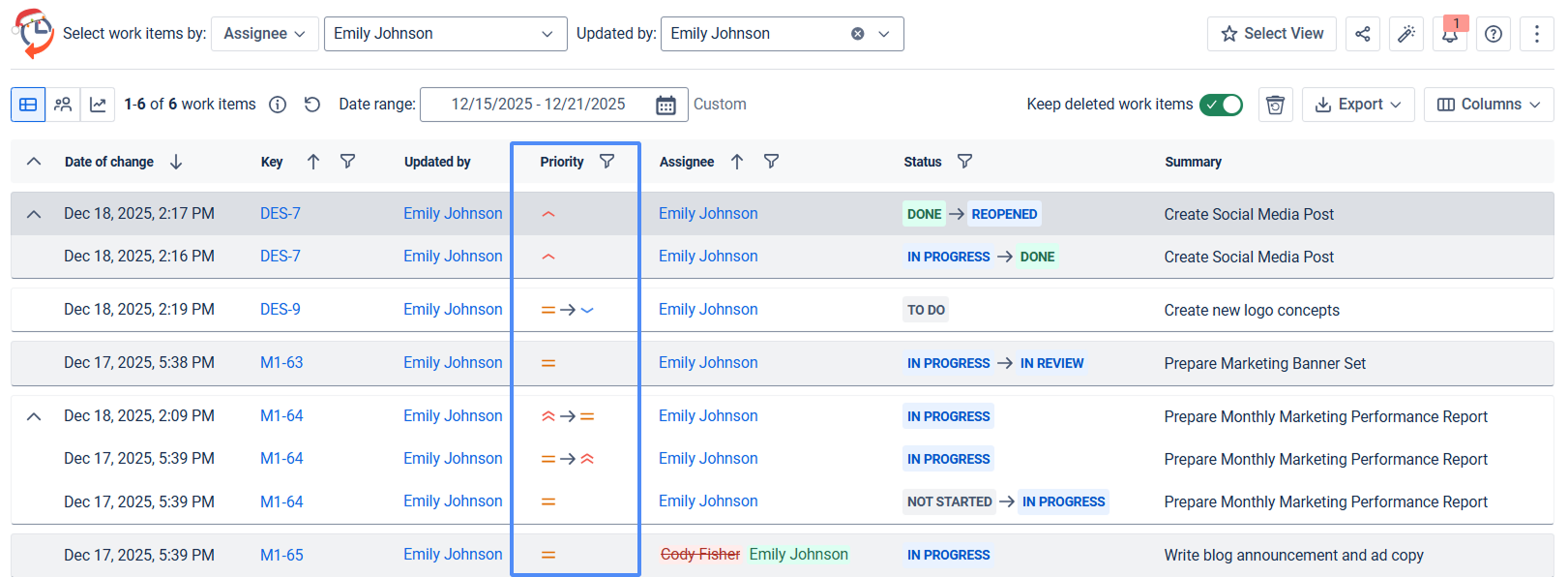The height and width of the screenshot is (577, 1568).
Task: Click the Priority column header
Action: 562,162
